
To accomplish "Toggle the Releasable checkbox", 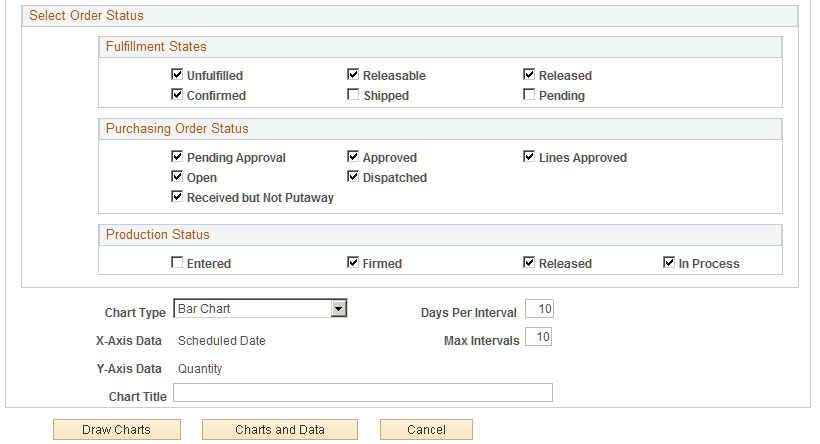I will (x=353, y=75).
